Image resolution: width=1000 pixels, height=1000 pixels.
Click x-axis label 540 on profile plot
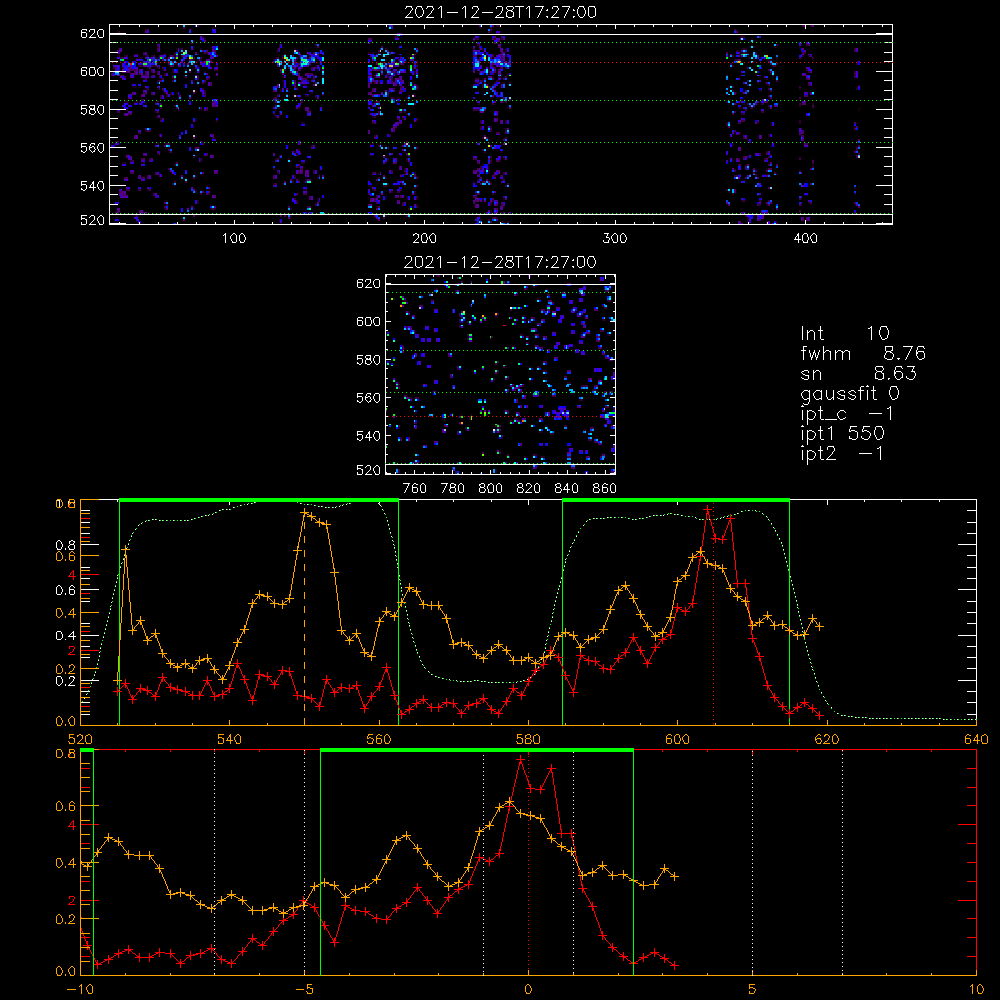coord(230,739)
